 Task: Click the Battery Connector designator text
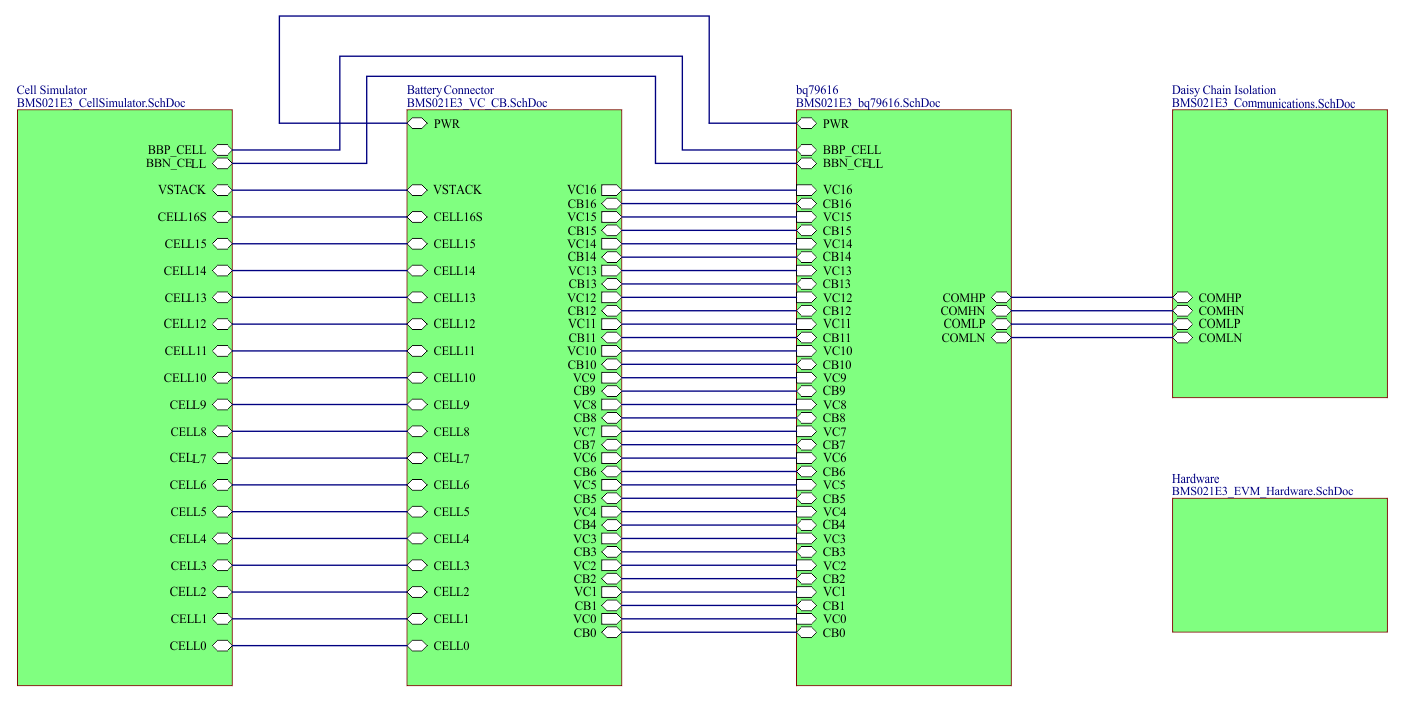pos(449,90)
